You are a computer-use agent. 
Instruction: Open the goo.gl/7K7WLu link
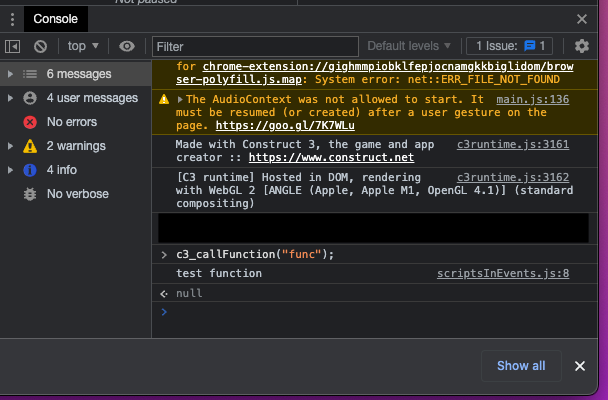[285, 126]
